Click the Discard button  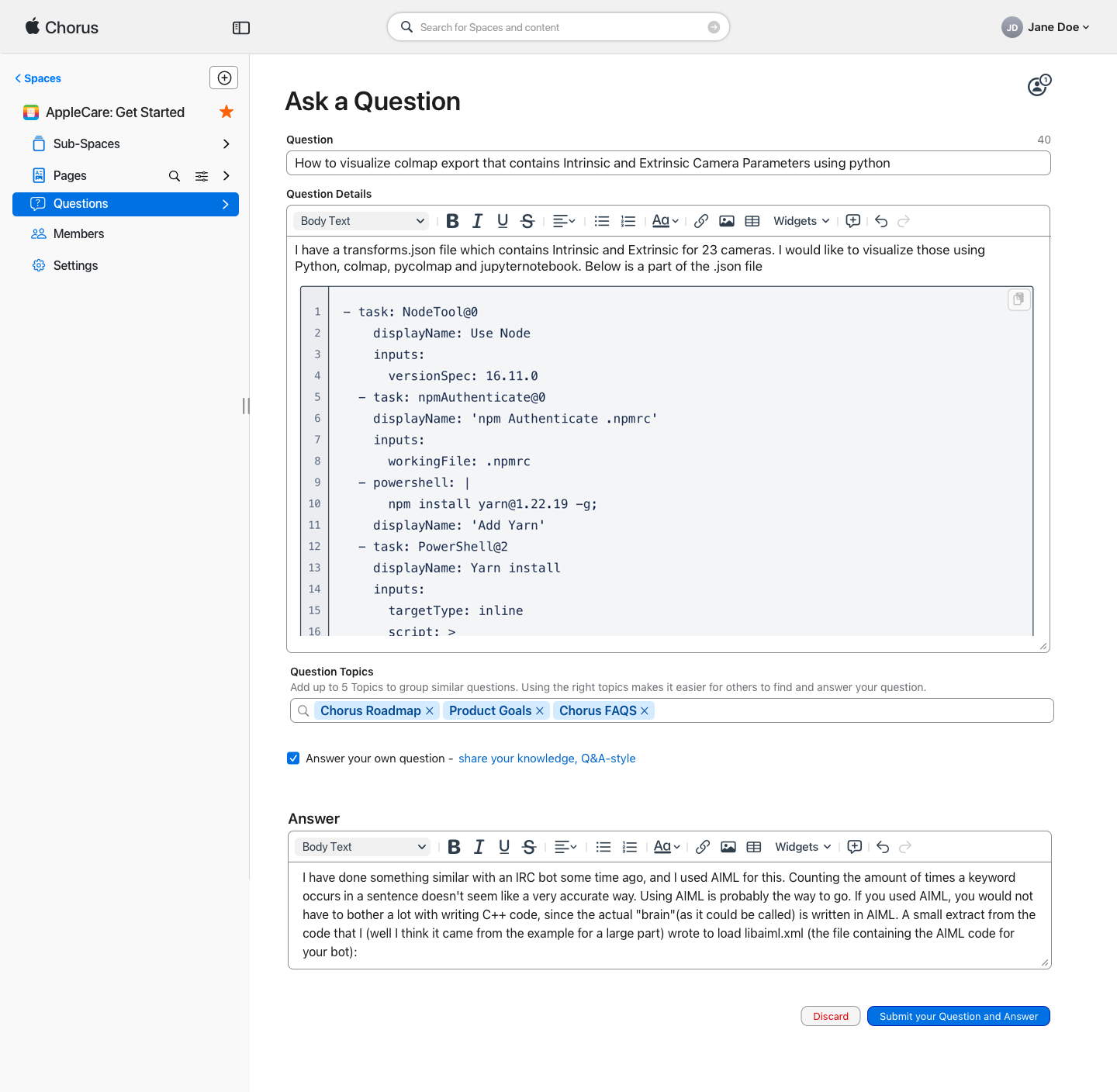pos(830,1016)
